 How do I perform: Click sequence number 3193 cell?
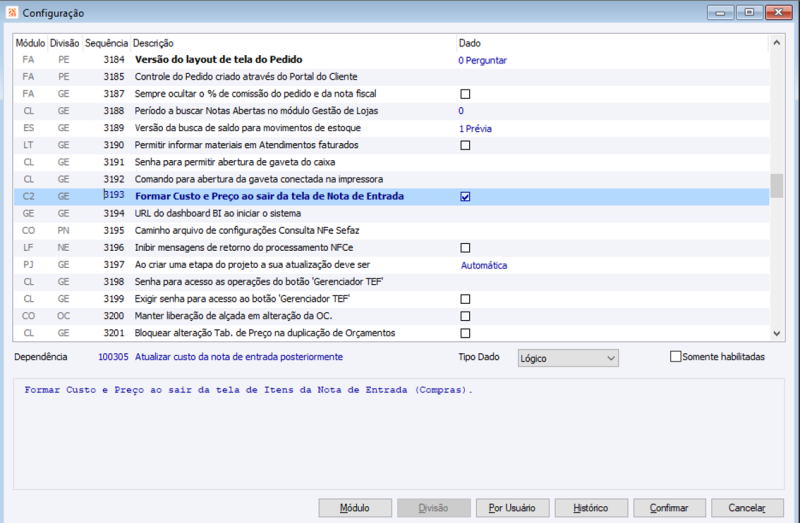coord(114,196)
